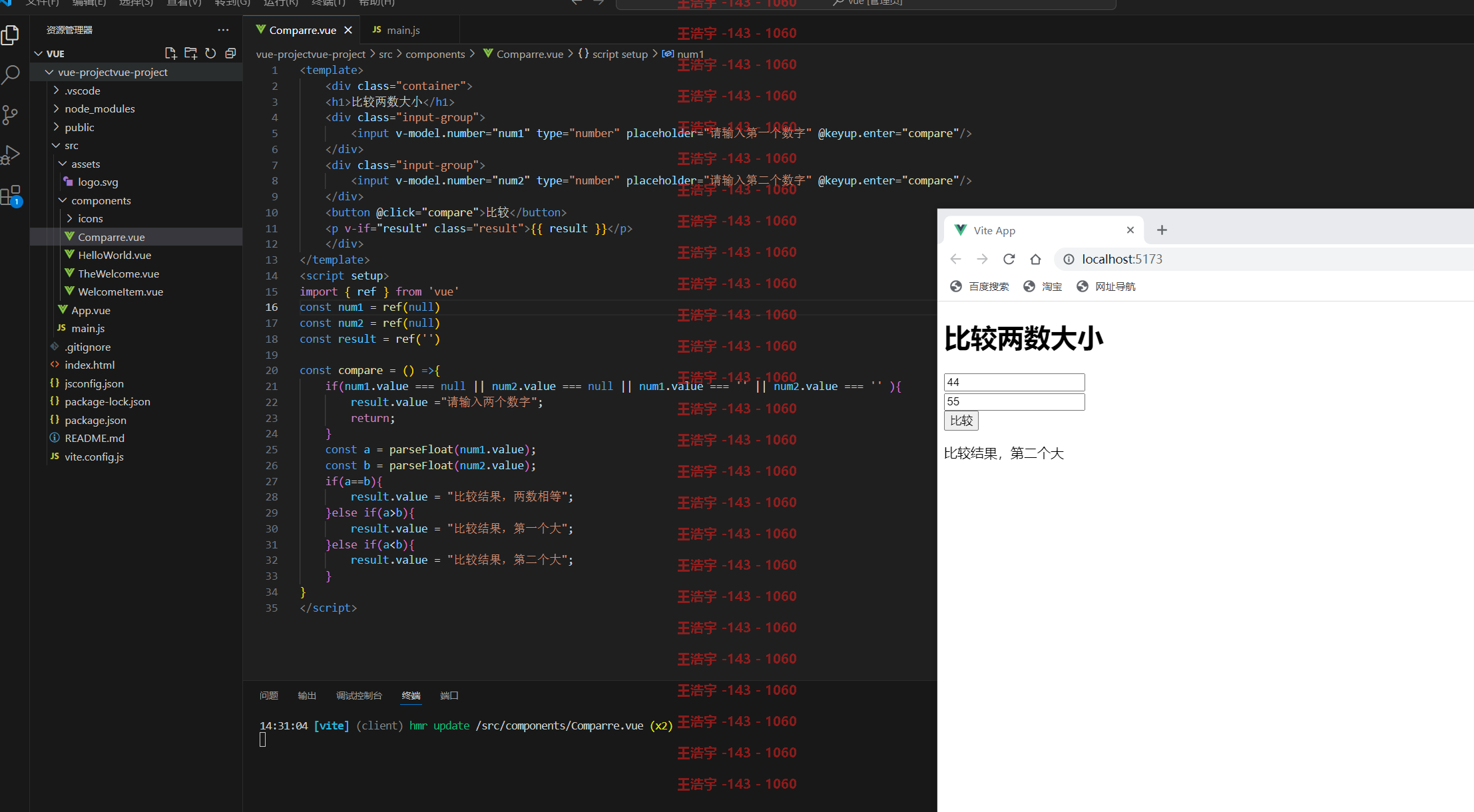Refresh the explorer file tree
Screen dimensions: 1474x812
[x=210, y=53]
